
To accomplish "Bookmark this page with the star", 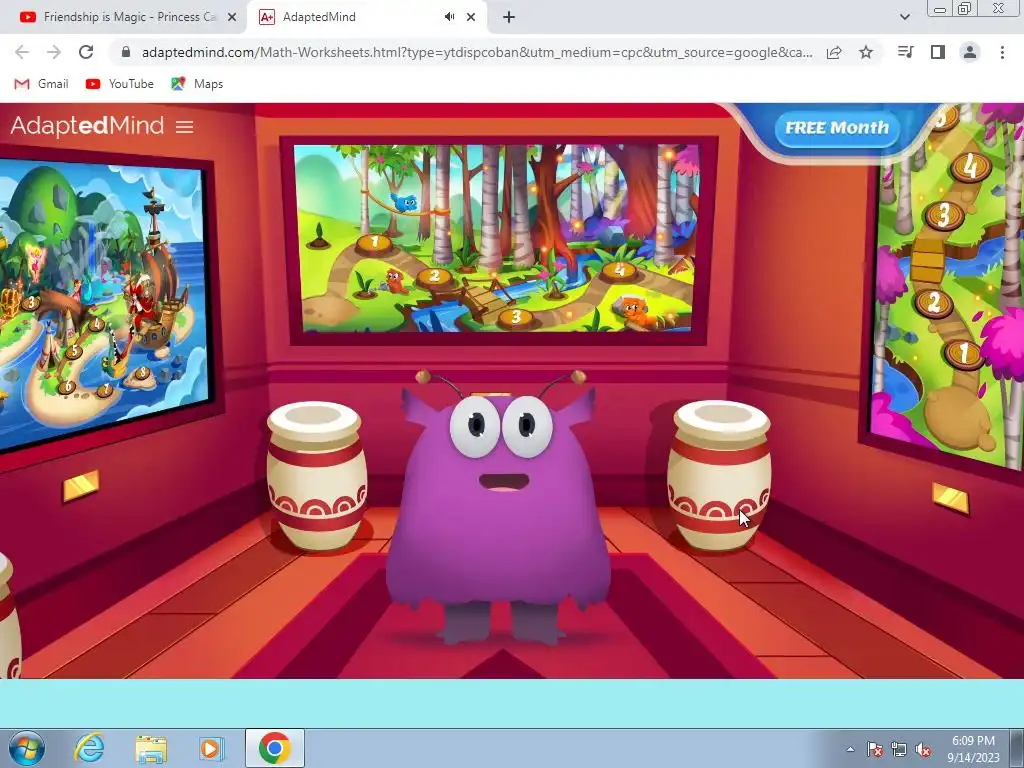I will 866,52.
